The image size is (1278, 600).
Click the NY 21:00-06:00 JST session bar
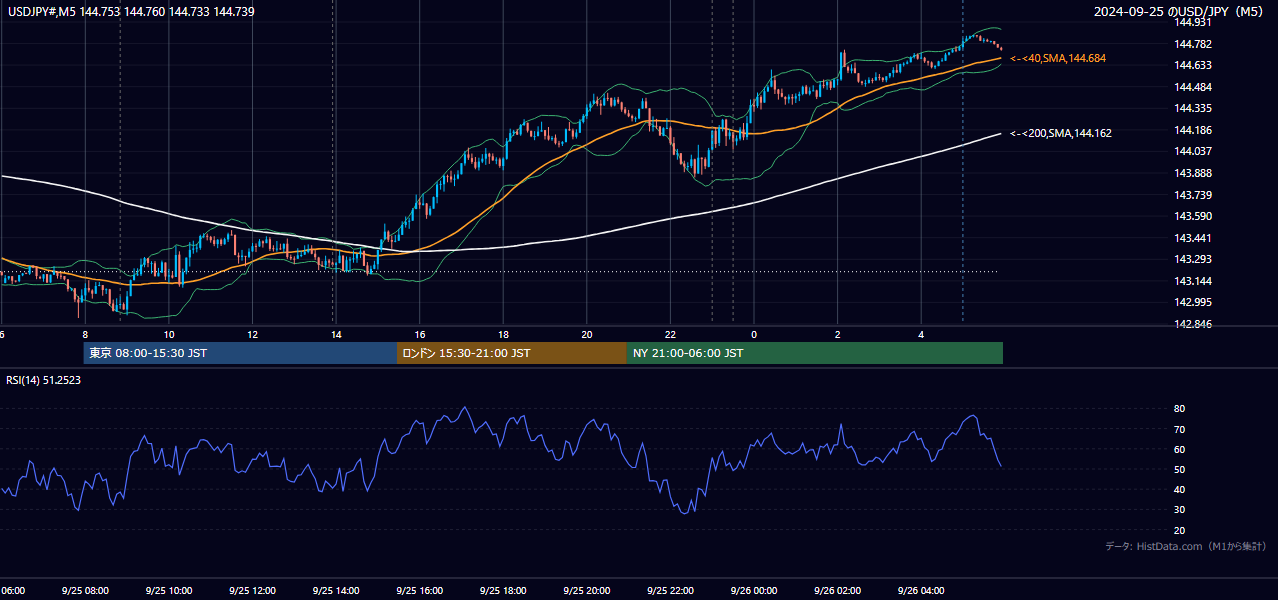815,353
